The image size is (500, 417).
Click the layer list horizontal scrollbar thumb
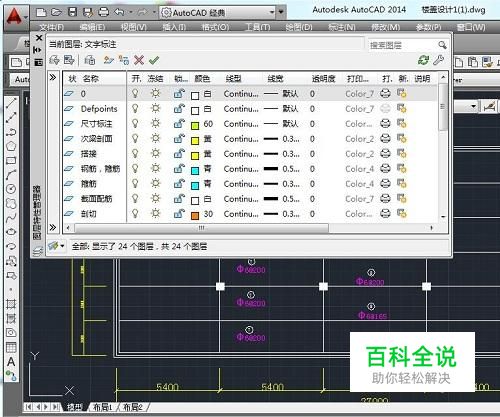pyautogui.click(x=201, y=228)
